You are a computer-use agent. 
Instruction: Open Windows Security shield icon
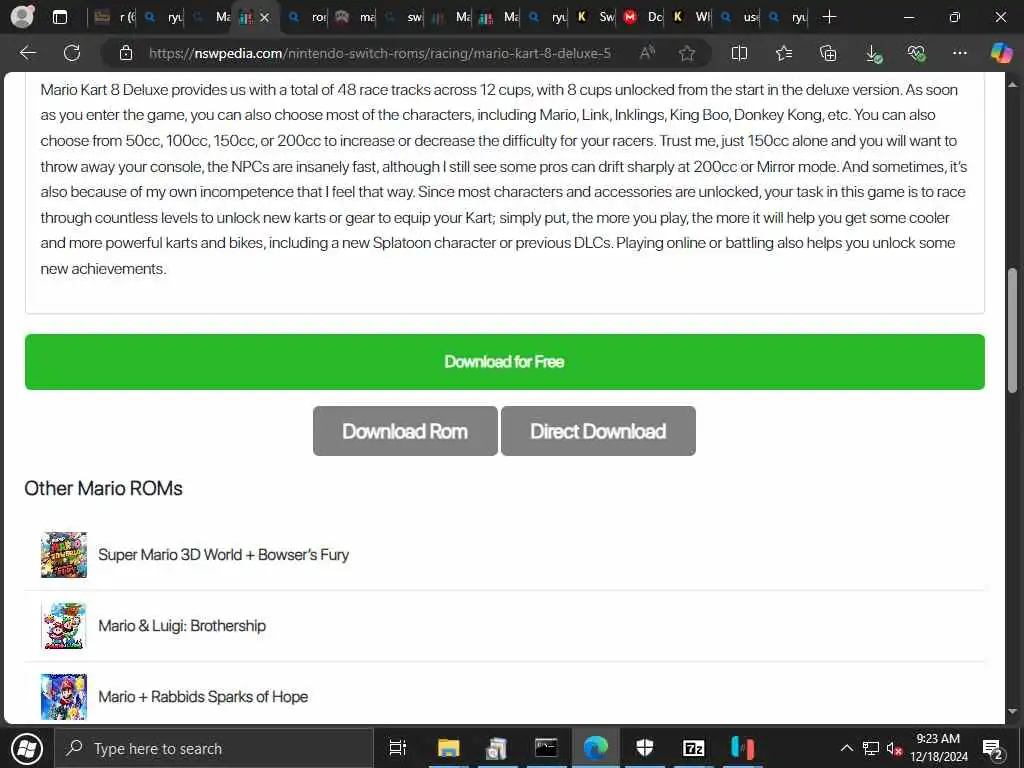(645, 748)
